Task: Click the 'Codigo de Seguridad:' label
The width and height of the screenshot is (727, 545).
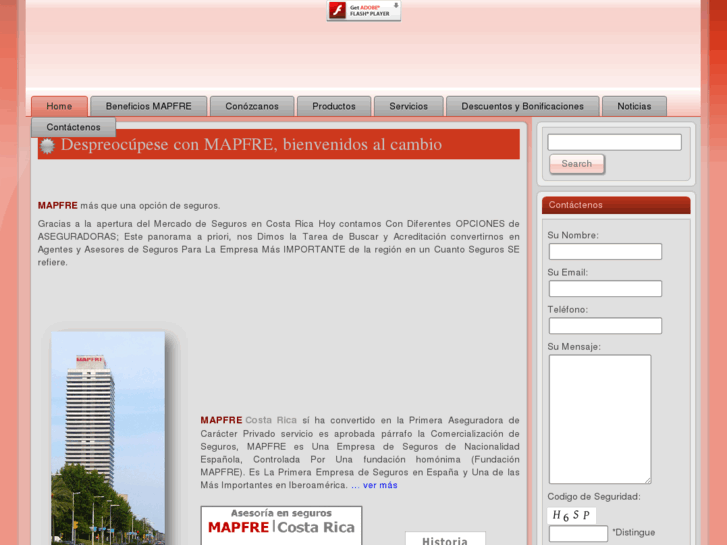Action: 594,497
